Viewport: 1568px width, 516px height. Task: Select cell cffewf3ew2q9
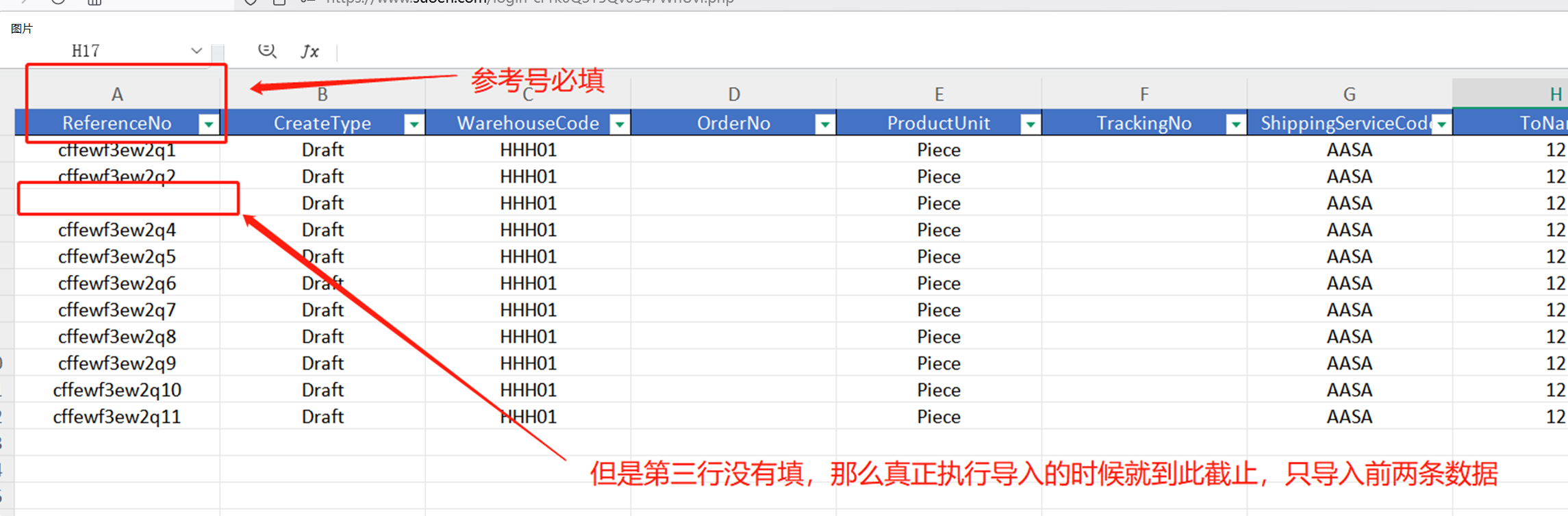click(x=117, y=363)
